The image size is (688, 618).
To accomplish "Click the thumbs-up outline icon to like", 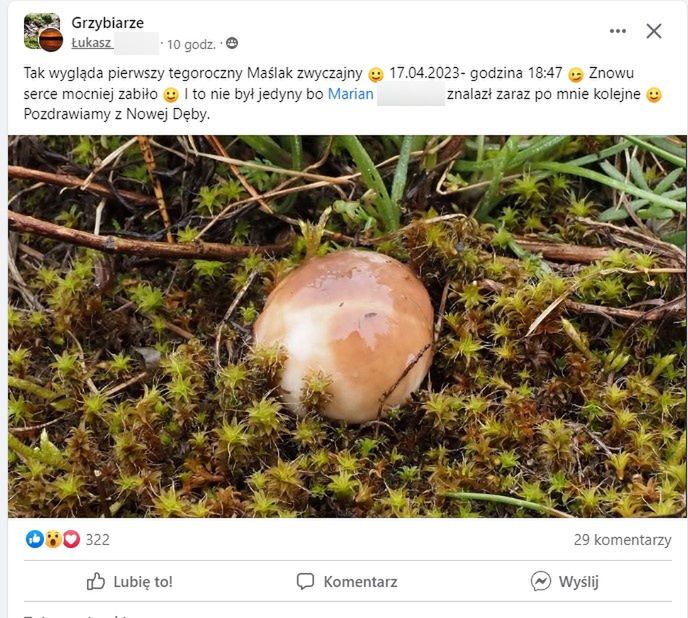I will pyautogui.click(x=96, y=581).
